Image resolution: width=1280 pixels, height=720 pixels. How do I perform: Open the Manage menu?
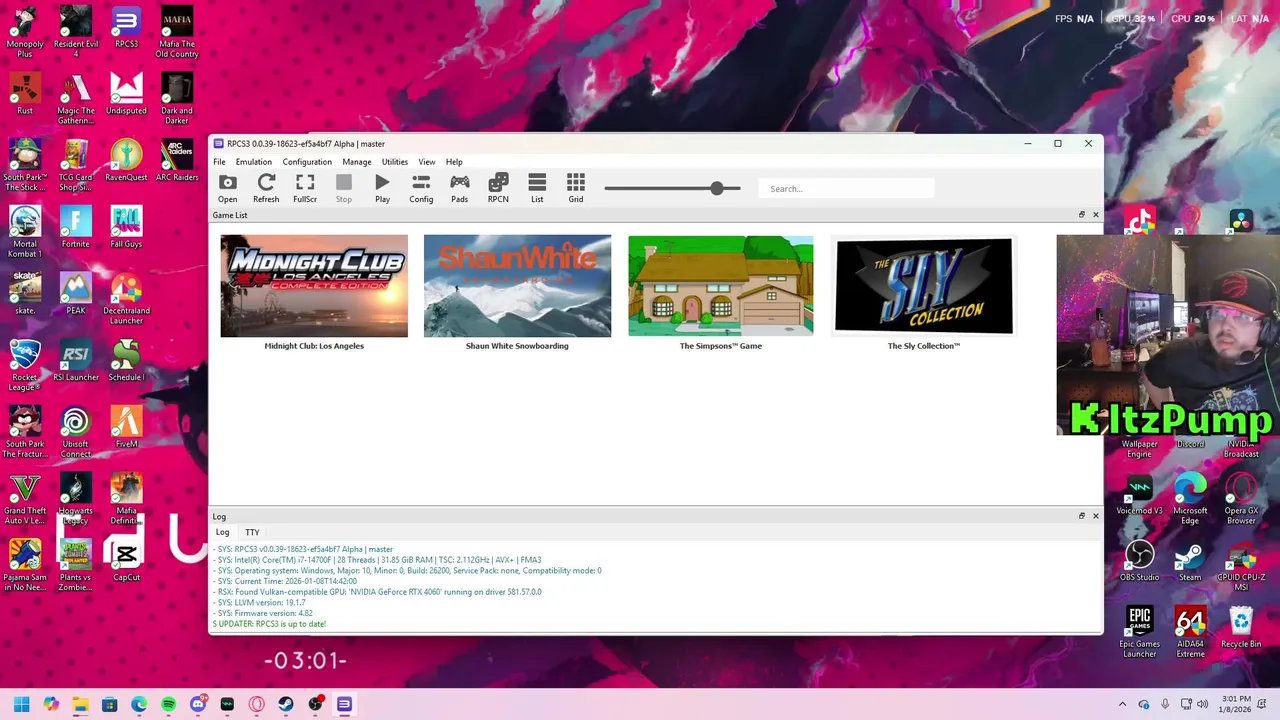point(357,162)
